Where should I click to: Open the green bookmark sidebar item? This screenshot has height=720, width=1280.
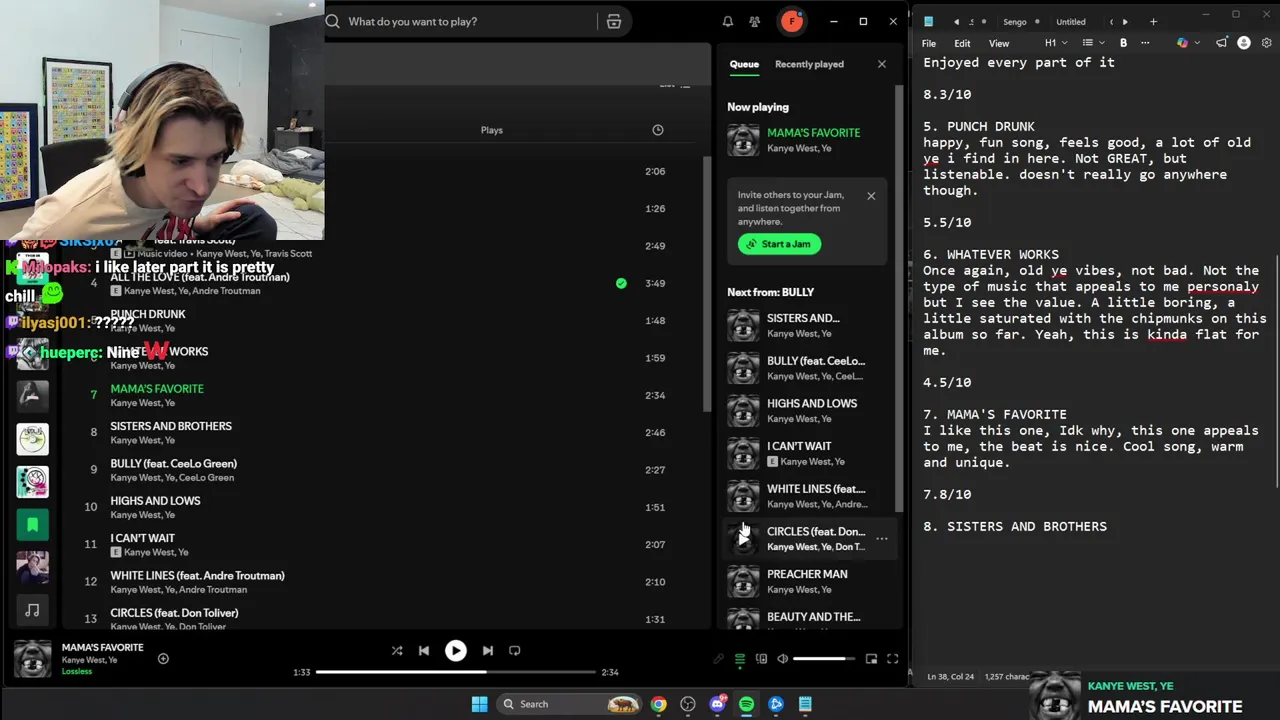click(x=32, y=524)
